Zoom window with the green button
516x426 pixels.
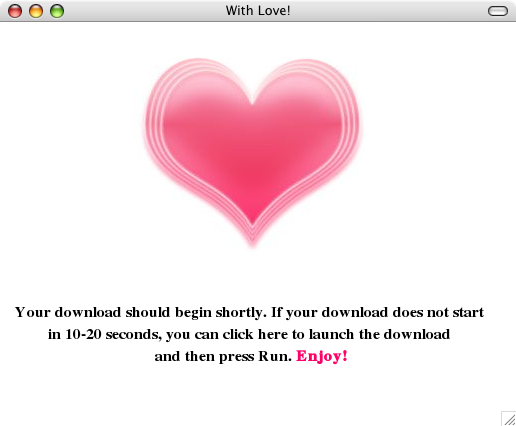(57, 11)
